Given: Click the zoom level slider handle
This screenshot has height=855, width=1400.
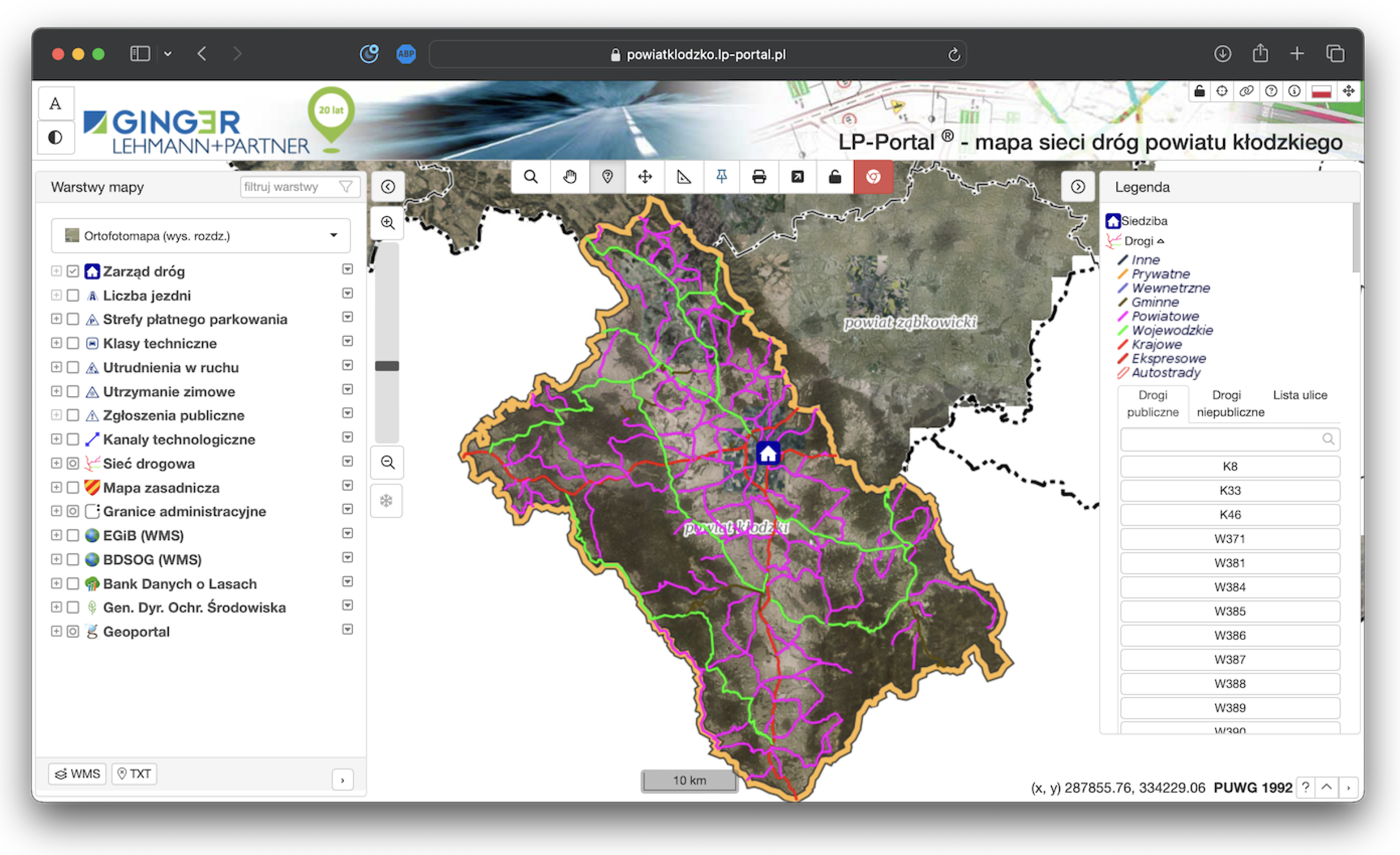Looking at the screenshot, I should pos(387,366).
